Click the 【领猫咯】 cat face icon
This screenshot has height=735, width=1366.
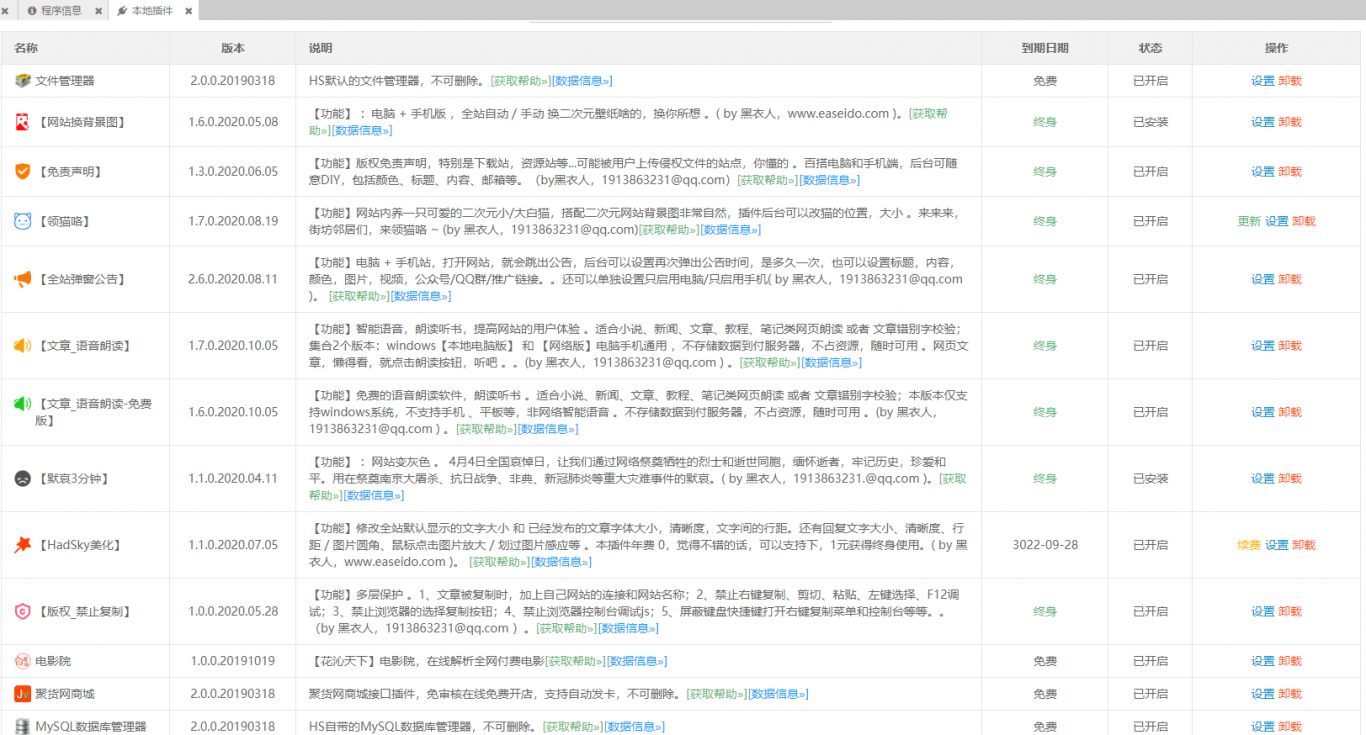[22, 221]
